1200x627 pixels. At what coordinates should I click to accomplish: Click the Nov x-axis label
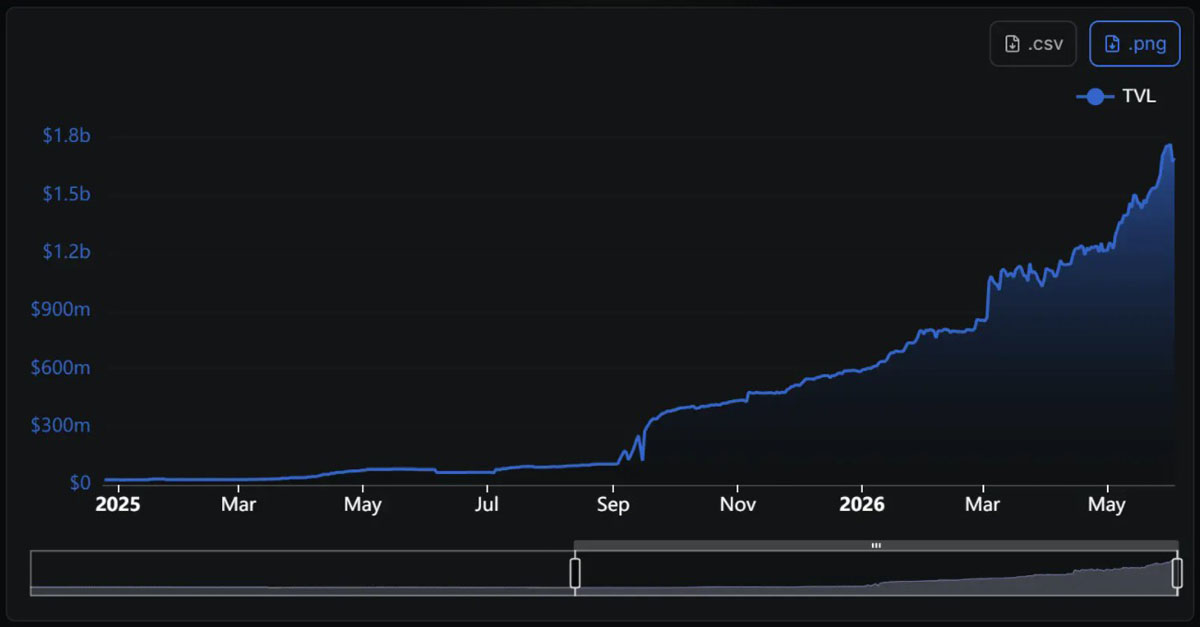pyautogui.click(x=737, y=505)
